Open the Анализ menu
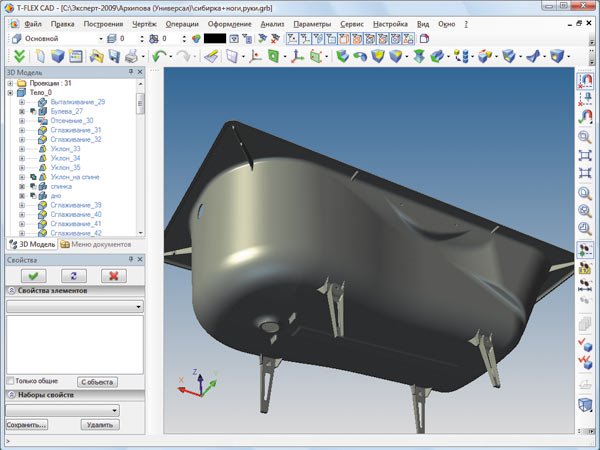The height and width of the screenshot is (450, 600). point(272,24)
